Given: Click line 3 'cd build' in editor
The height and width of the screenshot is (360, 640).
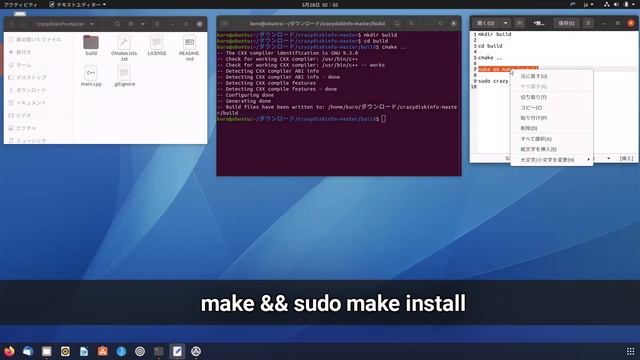Looking at the screenshot, I should point(490,46).
